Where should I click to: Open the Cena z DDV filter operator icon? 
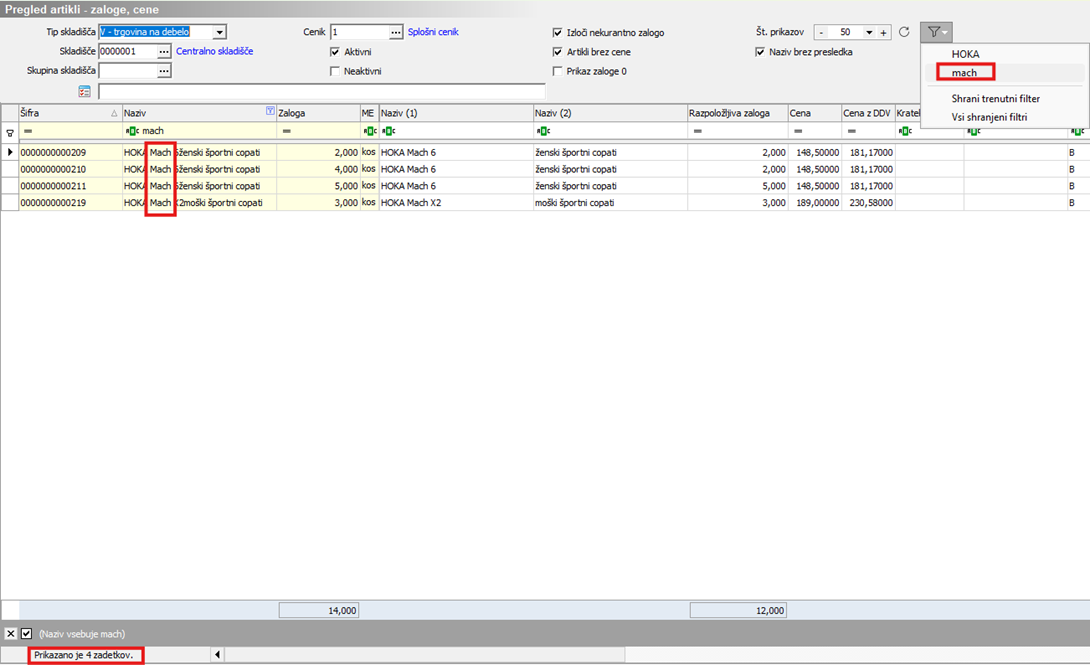tap(852, 131)
